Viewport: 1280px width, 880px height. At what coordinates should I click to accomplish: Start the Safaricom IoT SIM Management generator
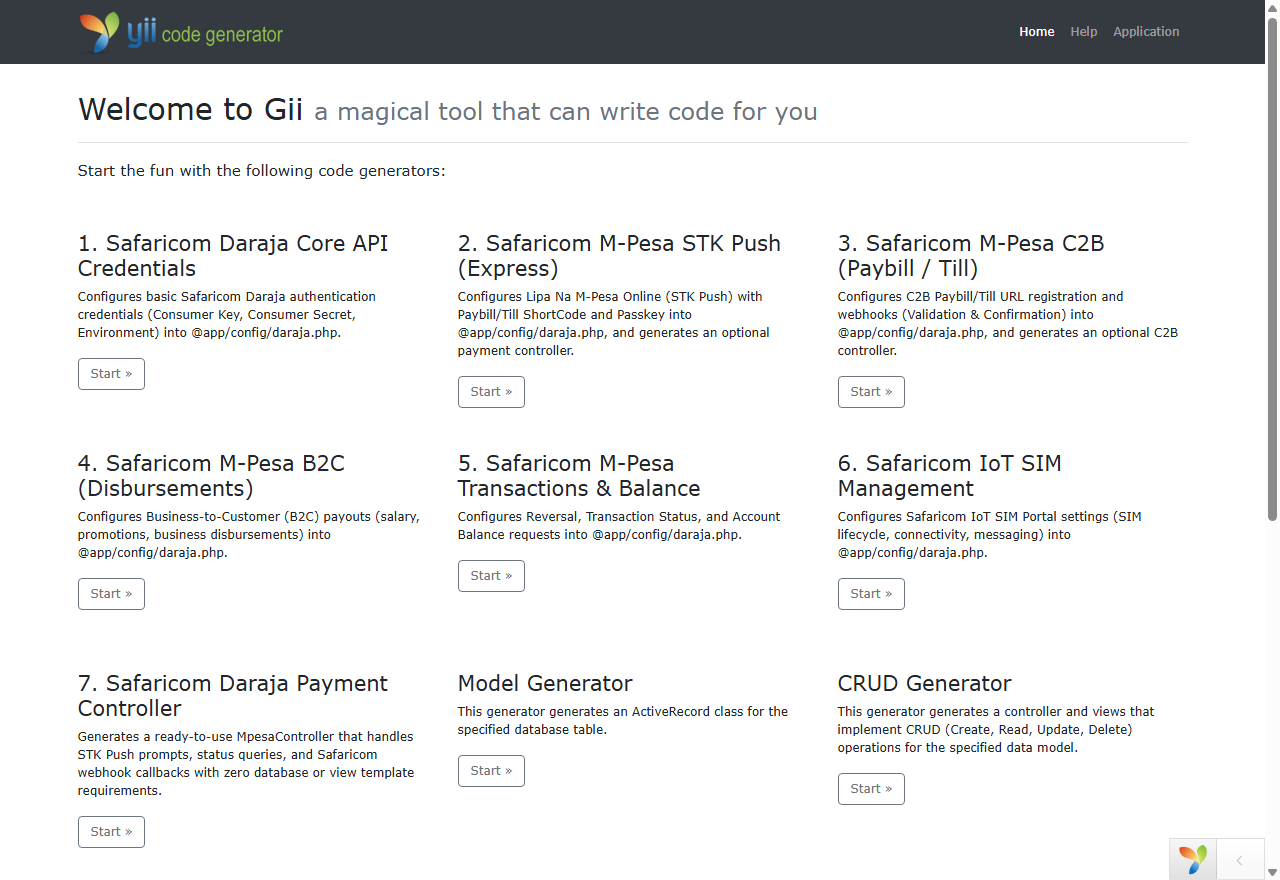tap(871, 594)
